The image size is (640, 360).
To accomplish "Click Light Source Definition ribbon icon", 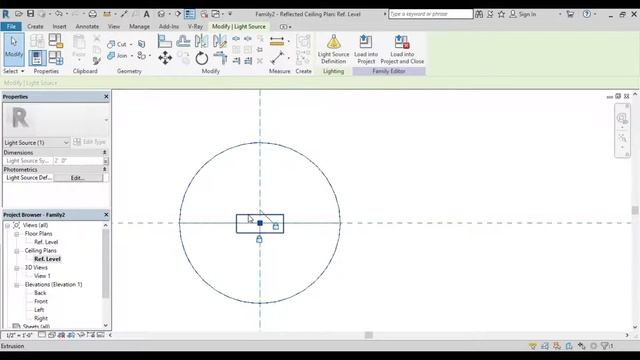I will [x=333, y=49].
